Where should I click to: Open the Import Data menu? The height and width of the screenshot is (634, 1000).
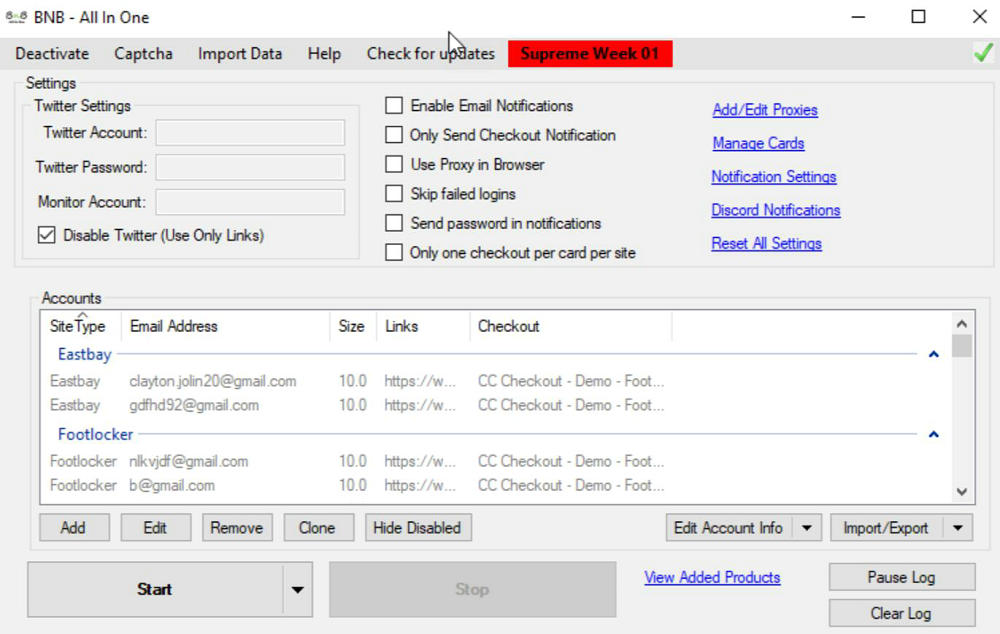coord(240,54)
